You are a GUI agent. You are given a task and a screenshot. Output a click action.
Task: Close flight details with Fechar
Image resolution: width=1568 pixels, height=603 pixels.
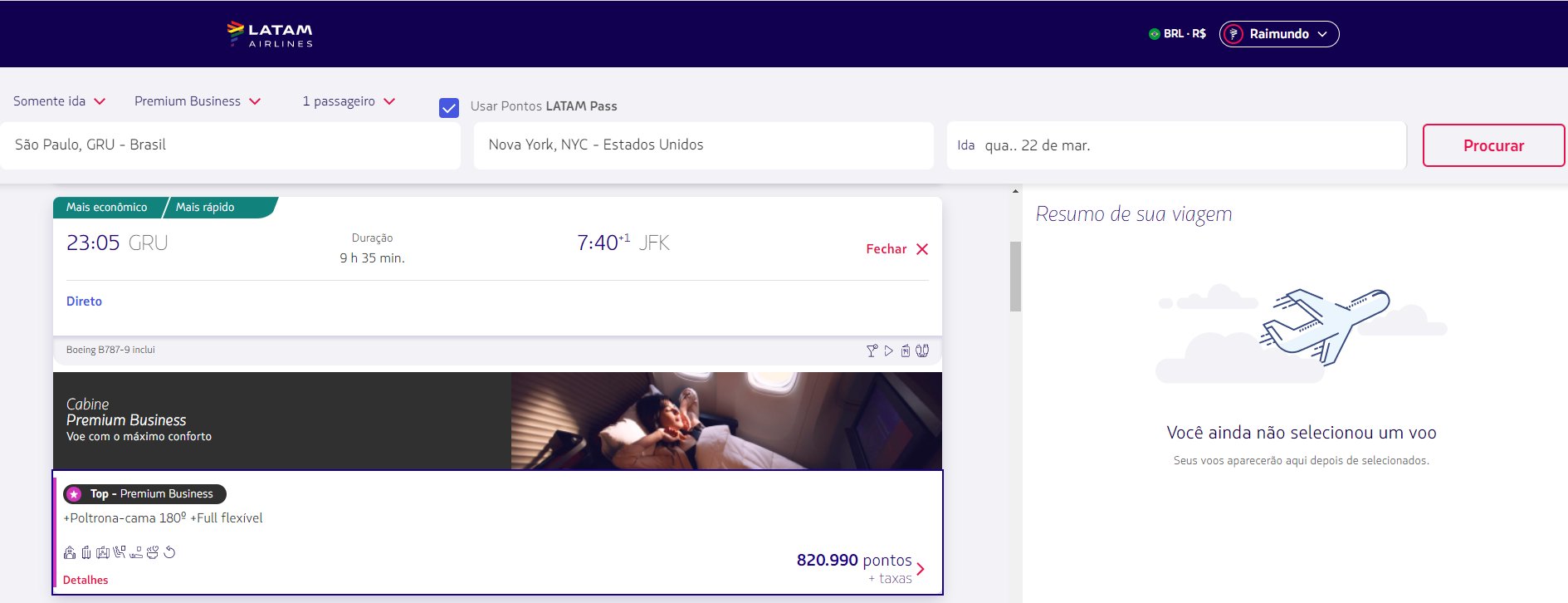(896, 249)
